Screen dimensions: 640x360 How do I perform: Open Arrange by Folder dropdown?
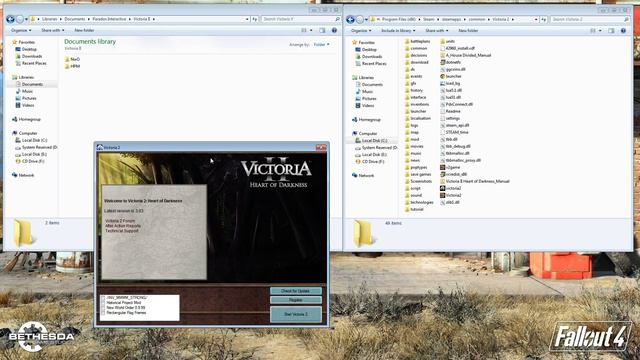coord(322,44)
